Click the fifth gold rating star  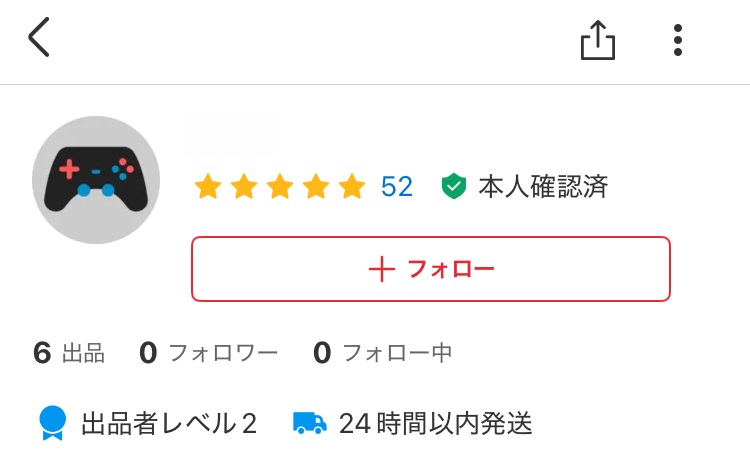(351, 187)
